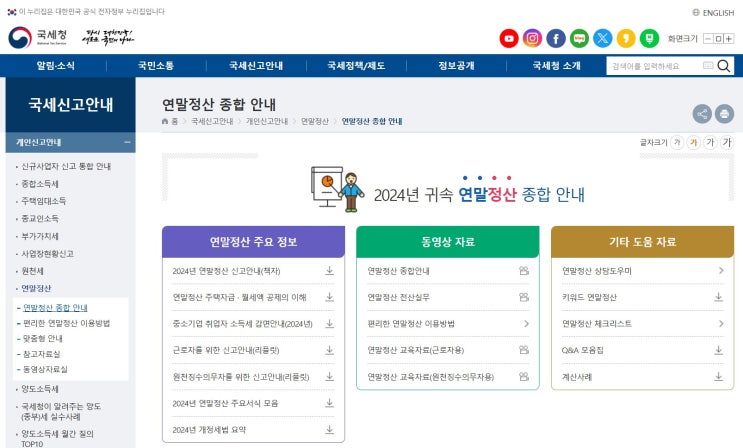This screenshot has height=448, width=743.
Task: Click 연말정산 breadcrumb link
Action: (x=315, y=121)
